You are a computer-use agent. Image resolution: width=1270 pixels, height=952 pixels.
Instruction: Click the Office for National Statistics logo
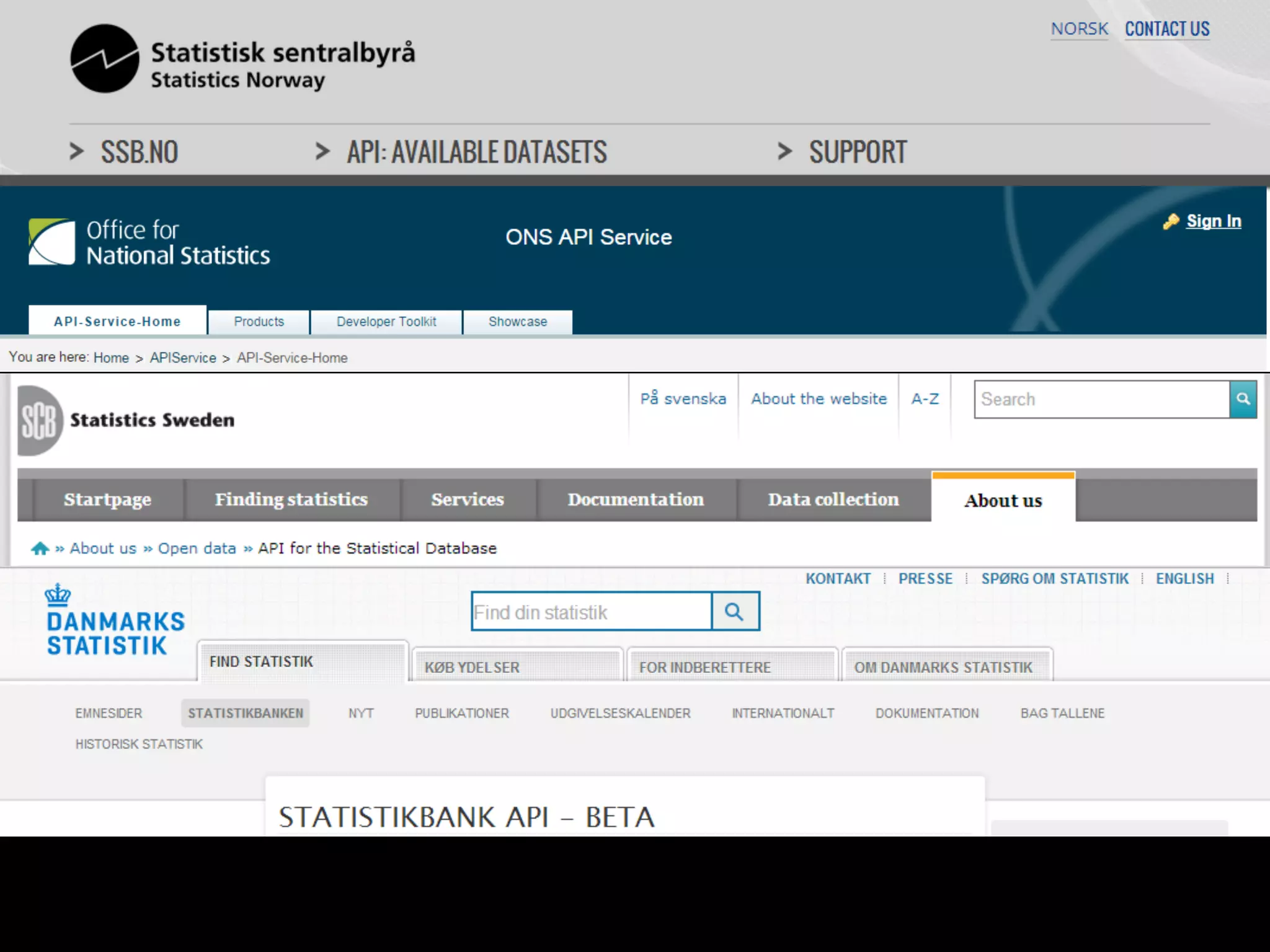tap(52, 242)
